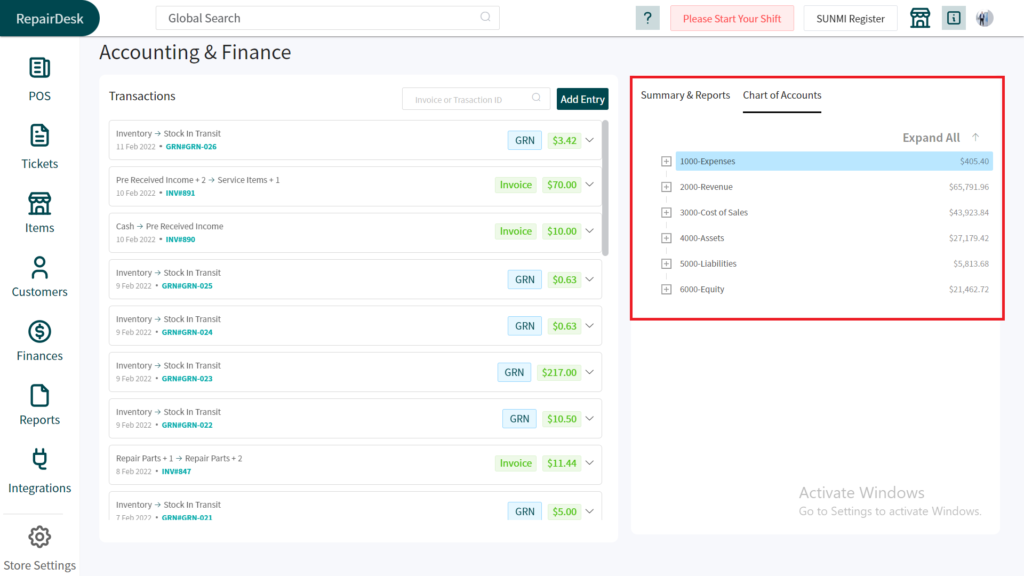Select the 5000-Liabilities row
Screen dimensions: 1024x576
click(x=834, y=264)
